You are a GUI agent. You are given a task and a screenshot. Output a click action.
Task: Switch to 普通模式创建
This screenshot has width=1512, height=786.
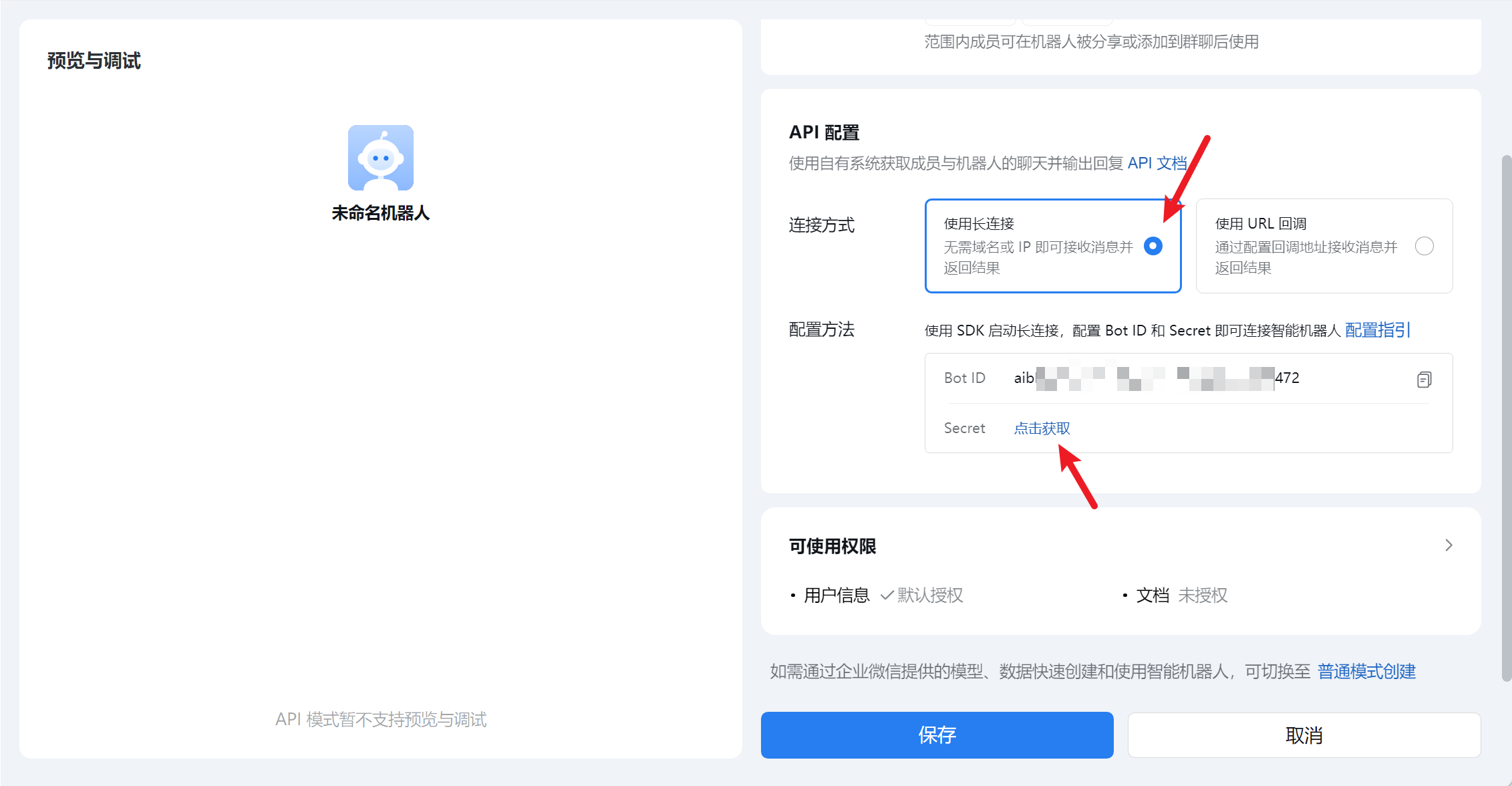[x=1366, y=671]
